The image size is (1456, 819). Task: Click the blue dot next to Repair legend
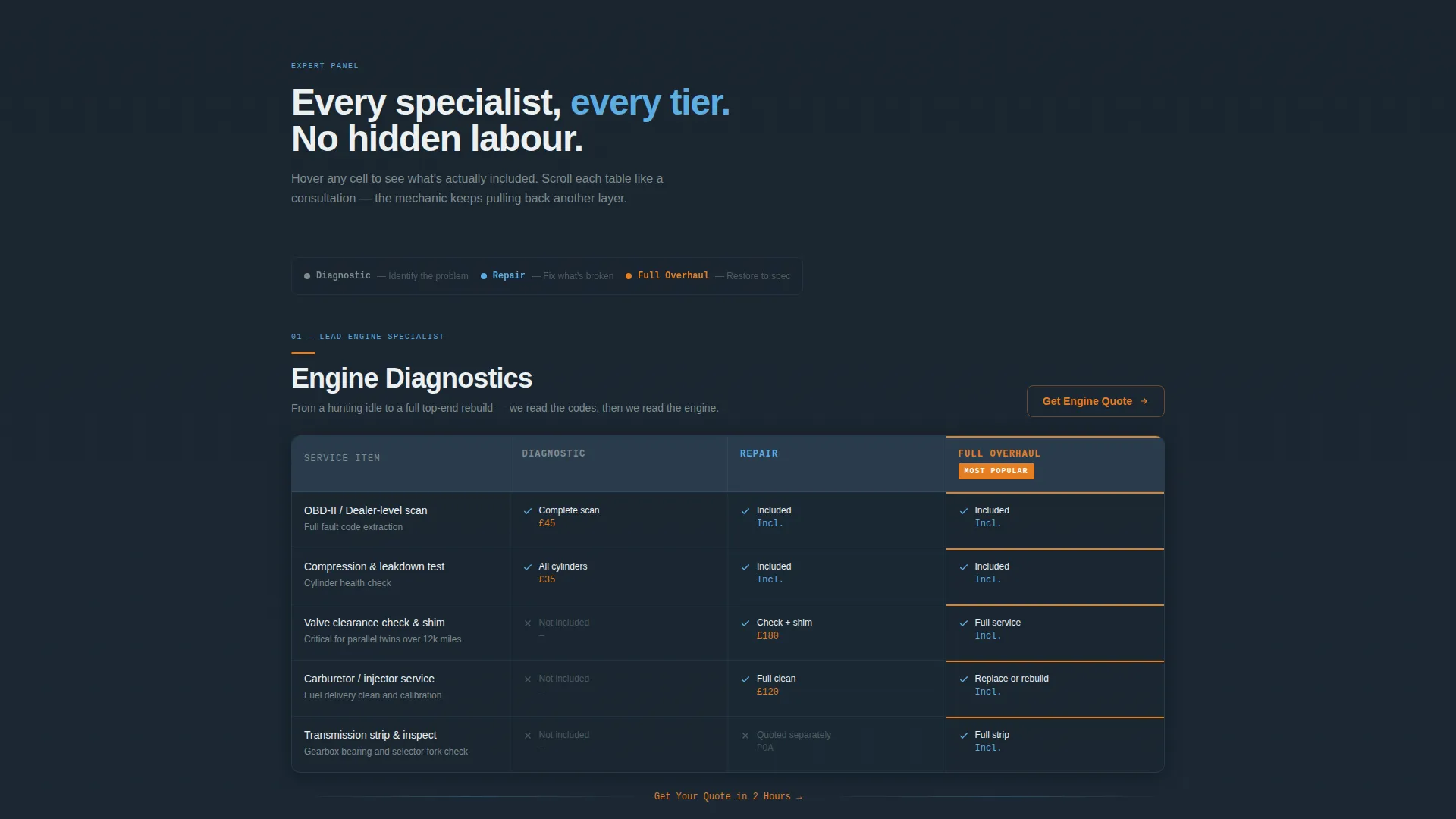tap(484, 276)
